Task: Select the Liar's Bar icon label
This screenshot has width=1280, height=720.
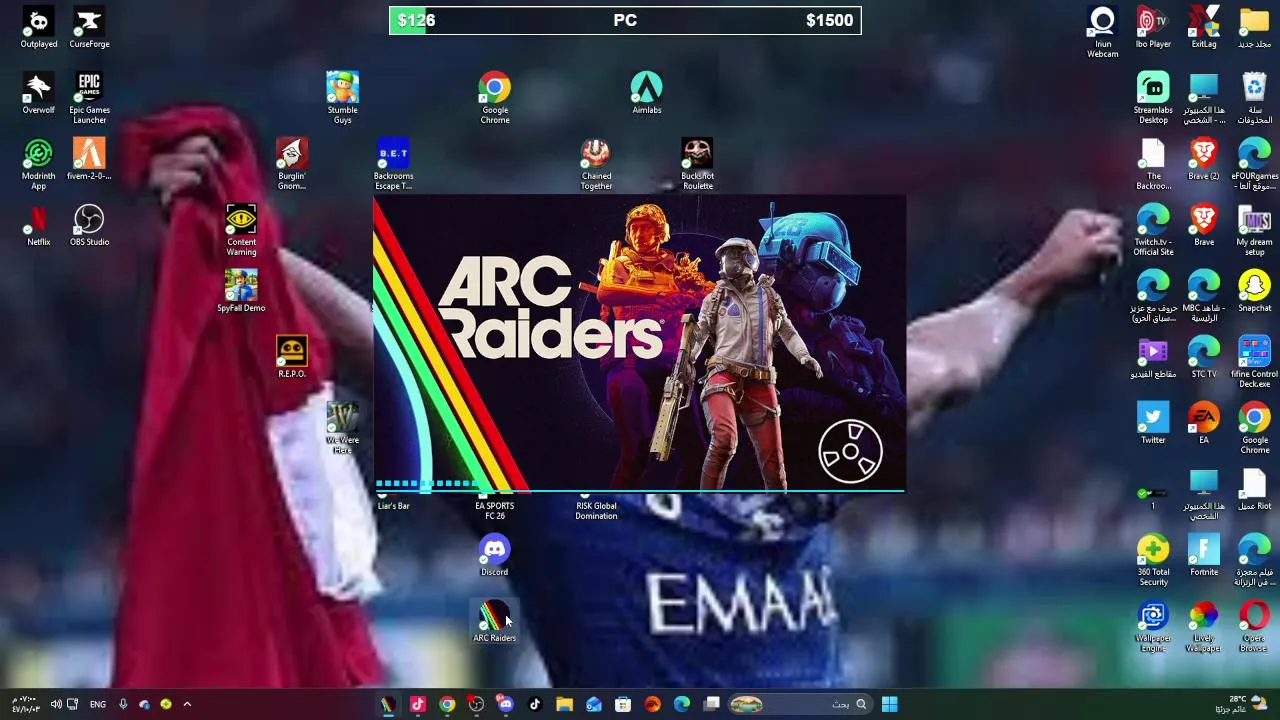Action: click(393, 506)
